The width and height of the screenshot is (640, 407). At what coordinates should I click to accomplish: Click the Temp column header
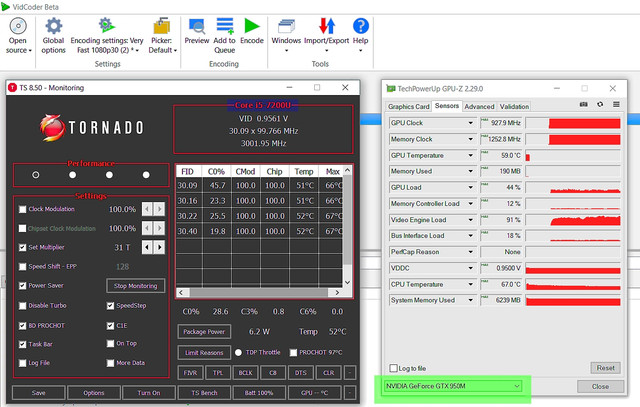[x=304, y=171]
